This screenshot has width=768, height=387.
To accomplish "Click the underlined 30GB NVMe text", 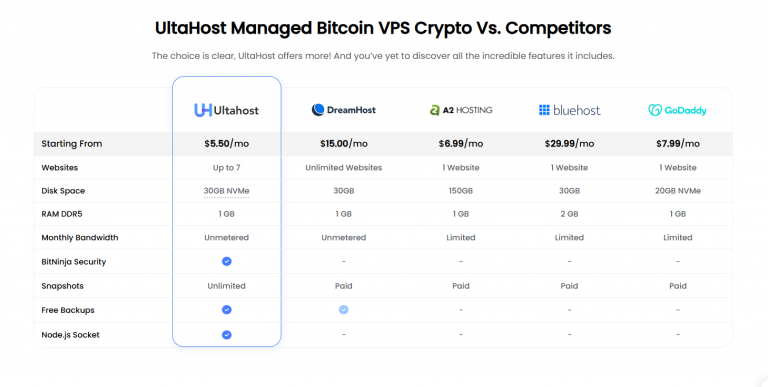I will pos(226,191).
